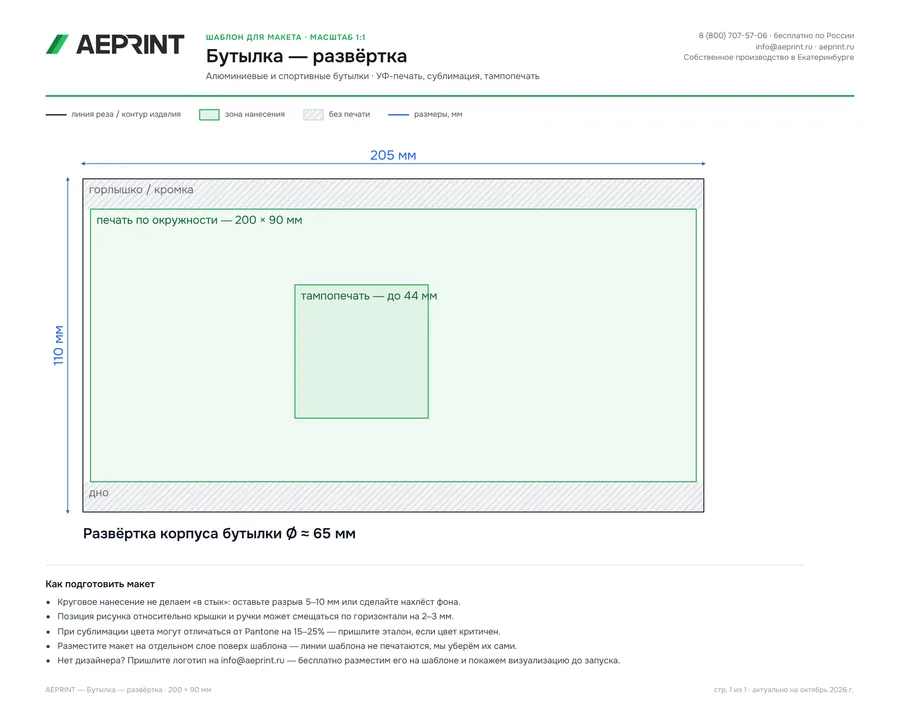Click the 'дно' bottom zone label
This screenshot has height=720, width=900.
point(99,493)
